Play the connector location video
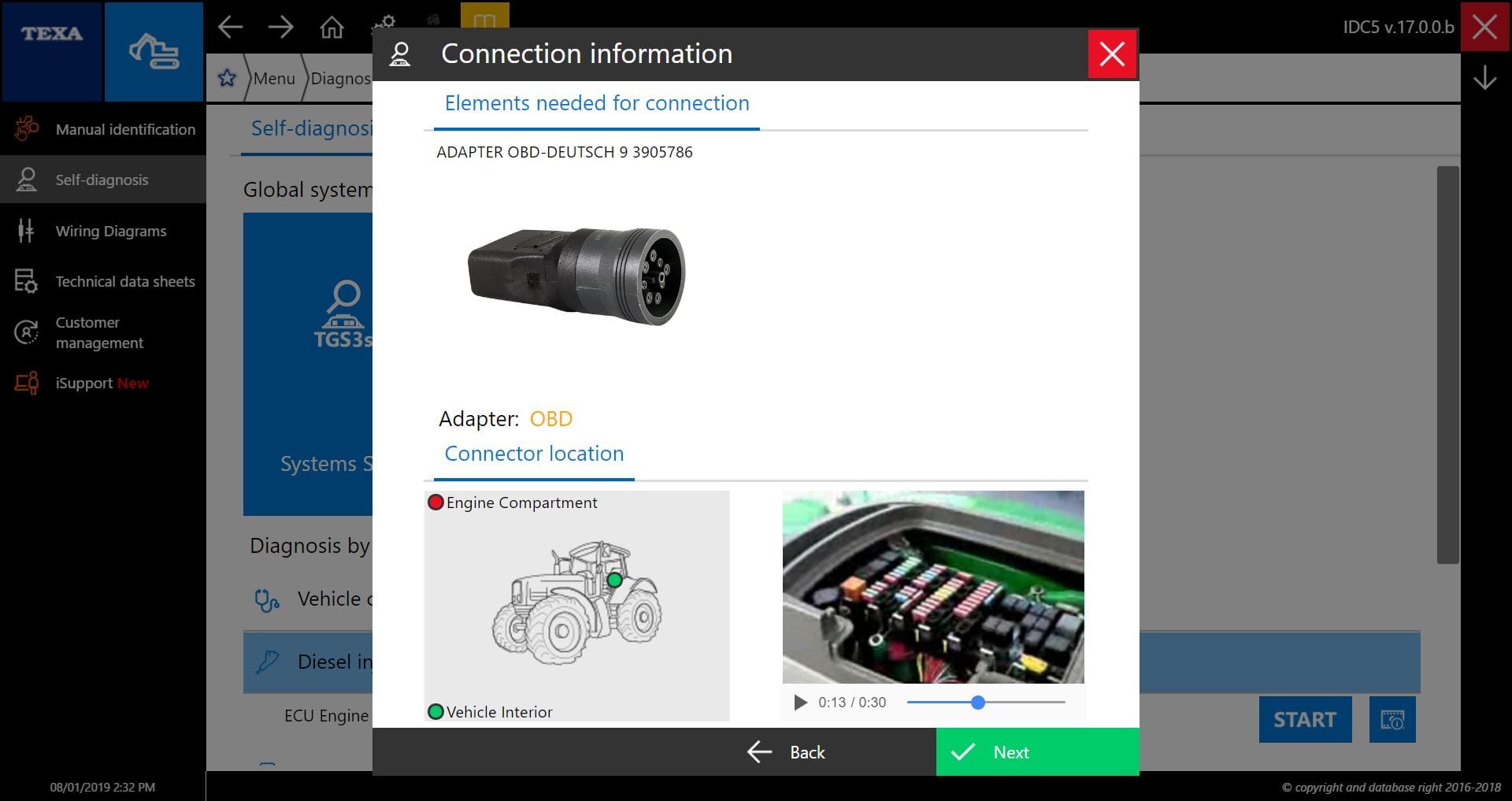Viewport: 1512px width, 801px height. (801, 702)
